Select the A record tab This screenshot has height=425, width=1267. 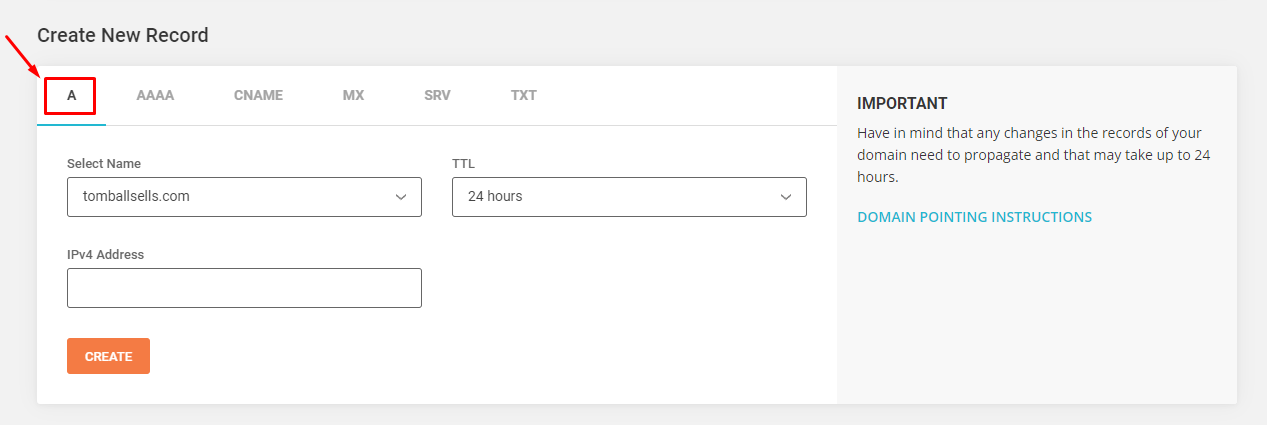point(71,96)
